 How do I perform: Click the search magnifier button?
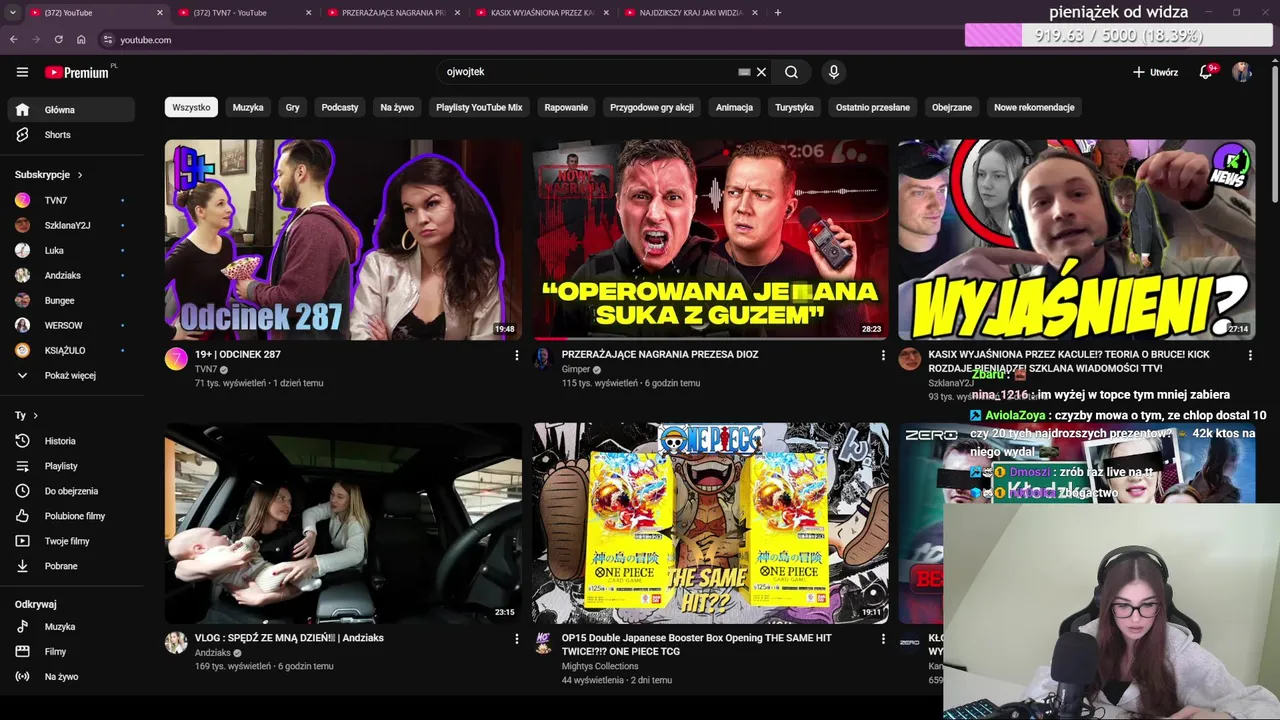point(791,72)
